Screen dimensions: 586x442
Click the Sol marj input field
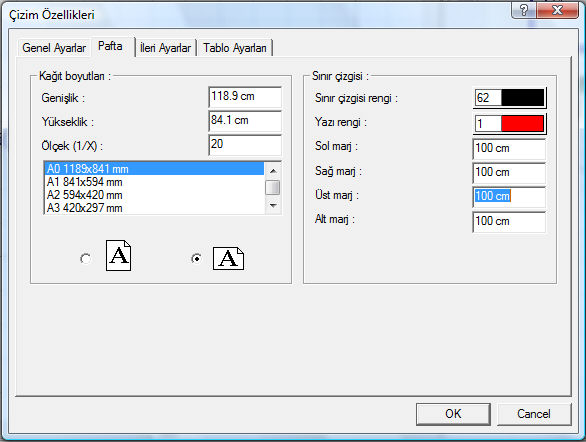(509, 149)
